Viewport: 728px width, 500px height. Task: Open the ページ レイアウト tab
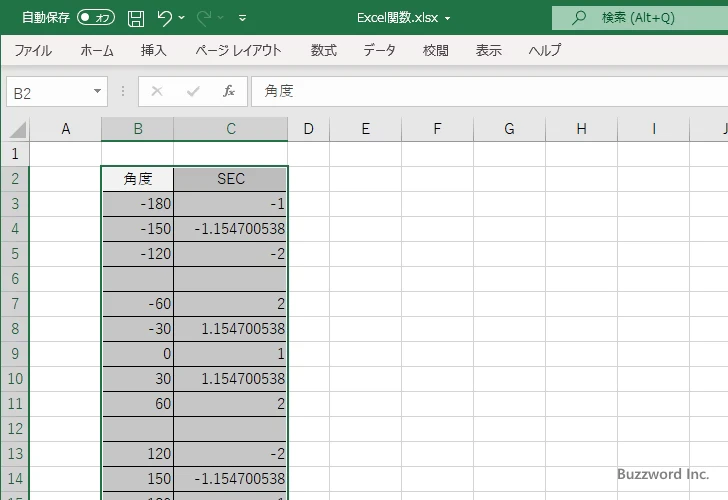[238, 50]
